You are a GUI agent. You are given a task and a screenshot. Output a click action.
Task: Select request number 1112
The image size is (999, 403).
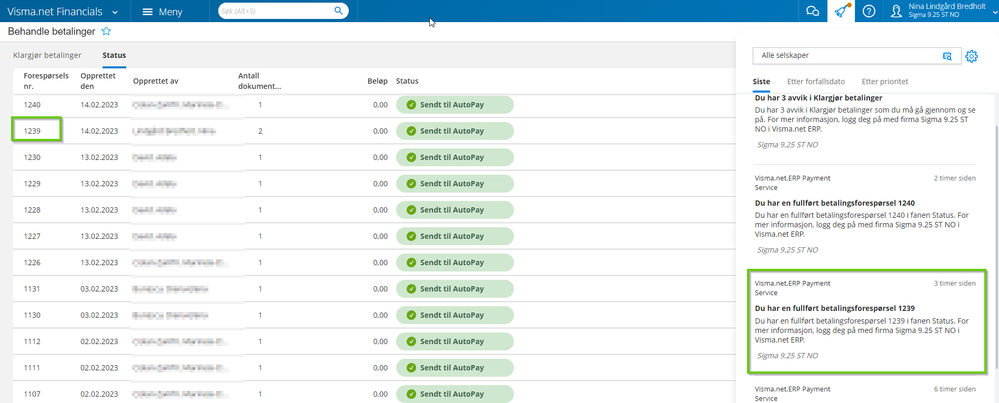point(32,342)
